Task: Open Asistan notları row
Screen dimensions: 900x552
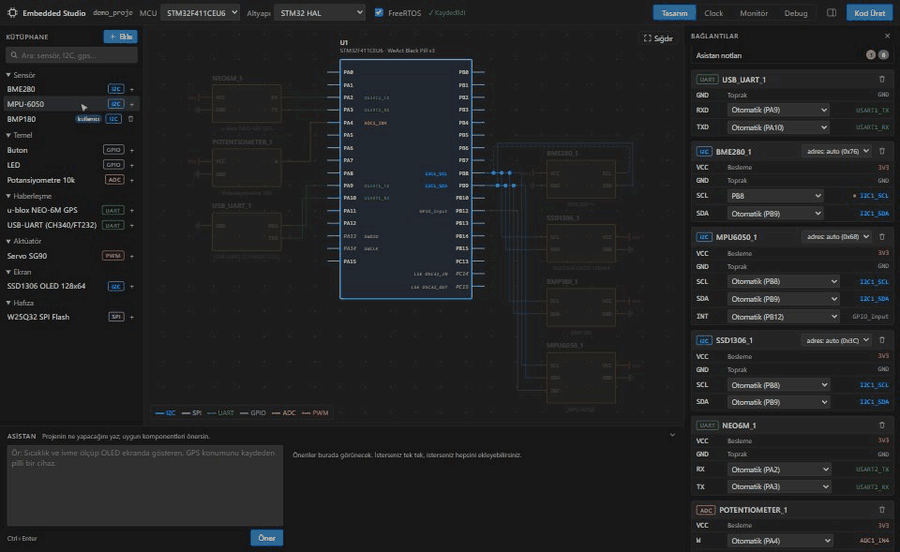Action: (792, 55)
